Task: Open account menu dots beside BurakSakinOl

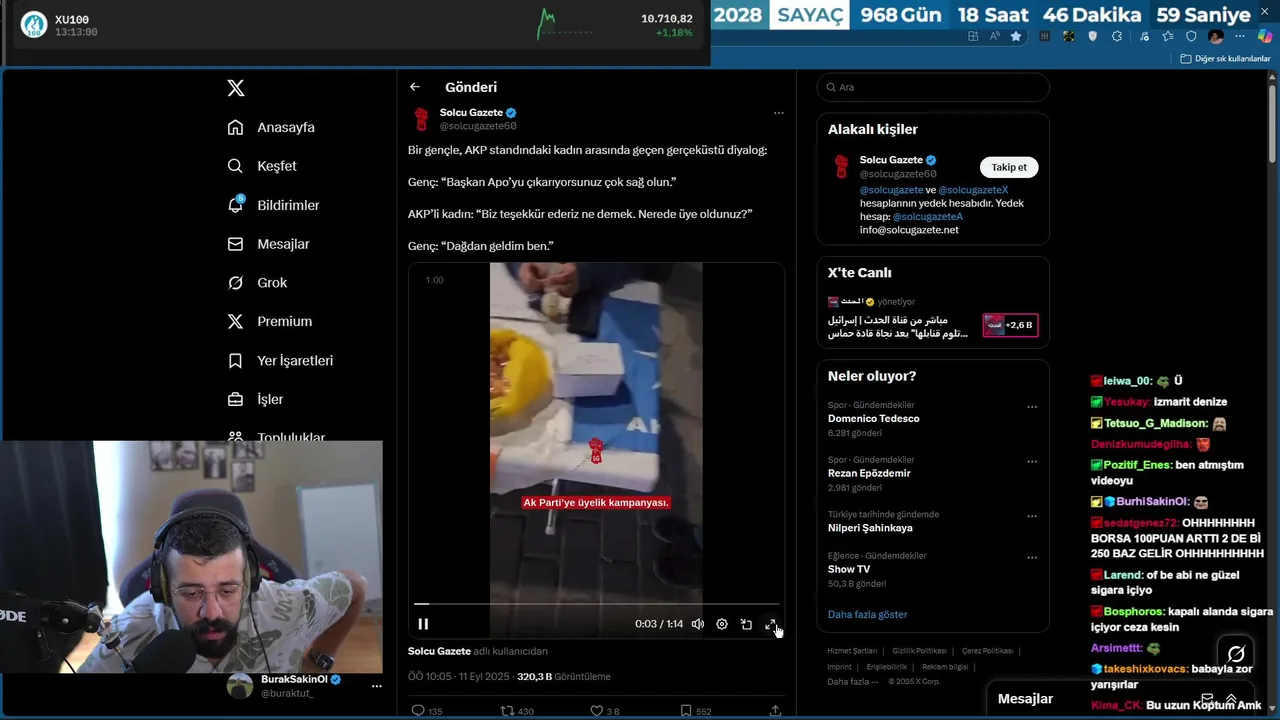Action: [376, 686]
